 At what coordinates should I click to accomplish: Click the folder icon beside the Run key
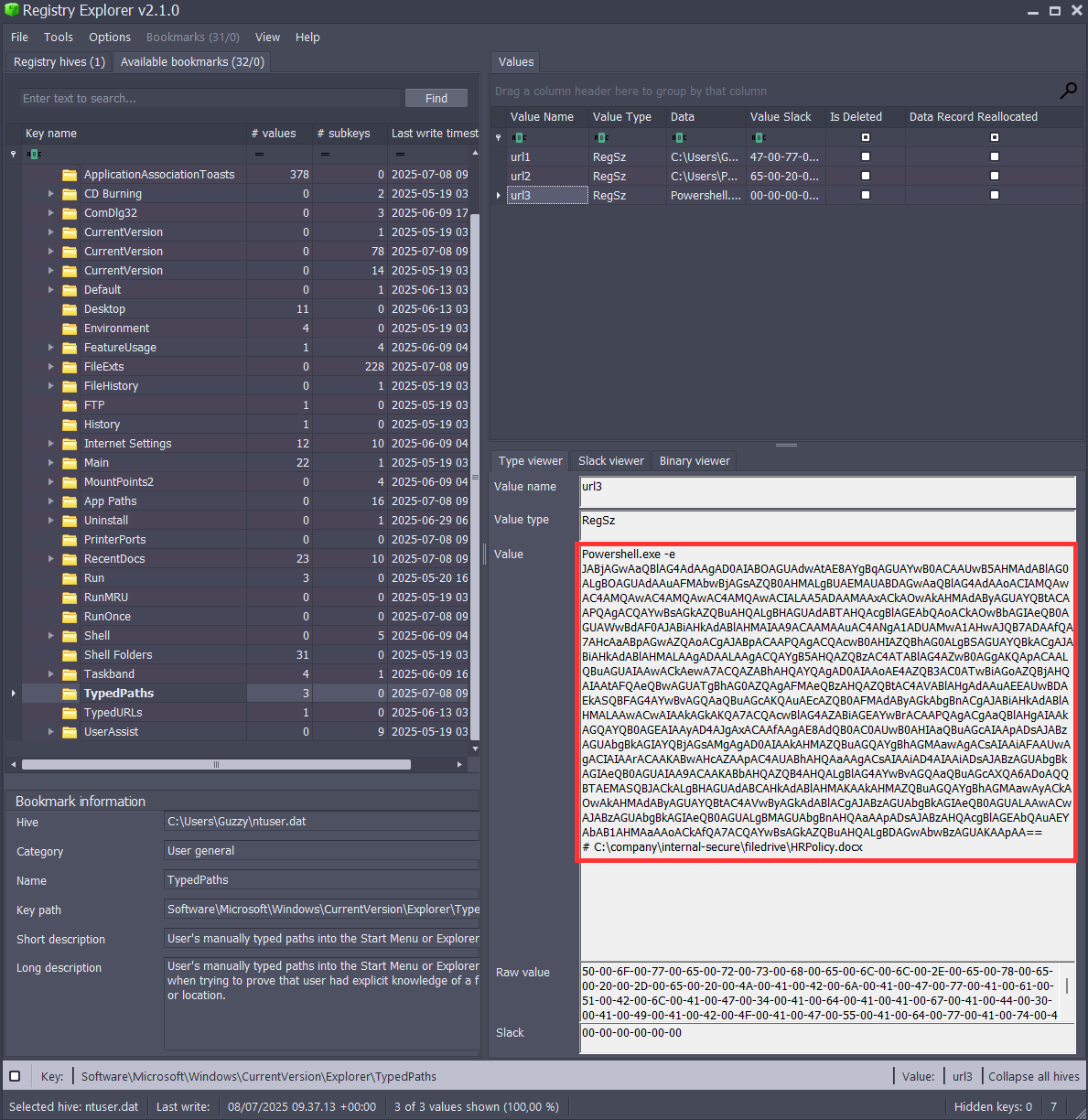[x=70, y=577]
